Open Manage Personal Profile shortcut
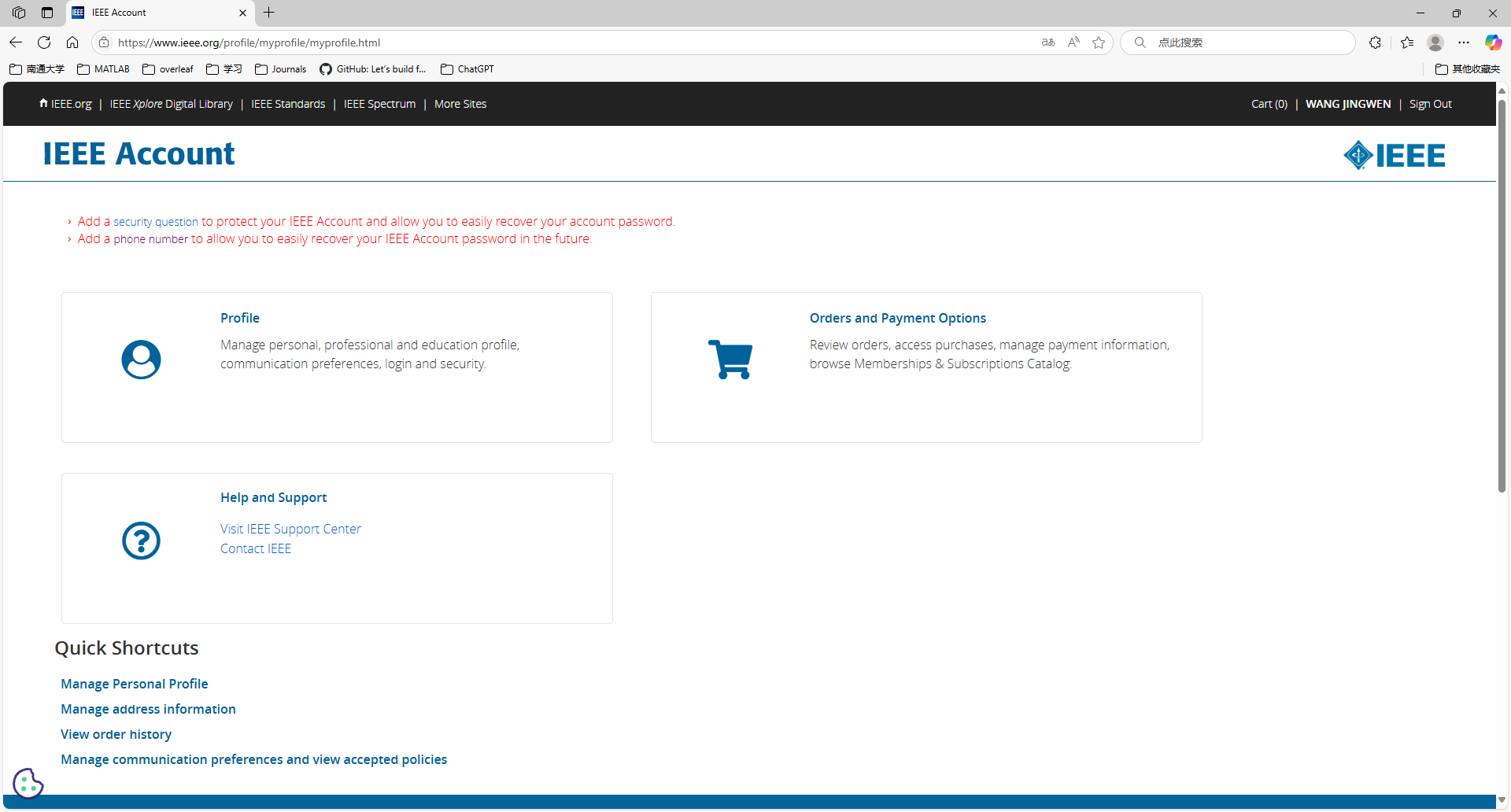The width and height of the screenshot is (1511, 812). point(135,684)
